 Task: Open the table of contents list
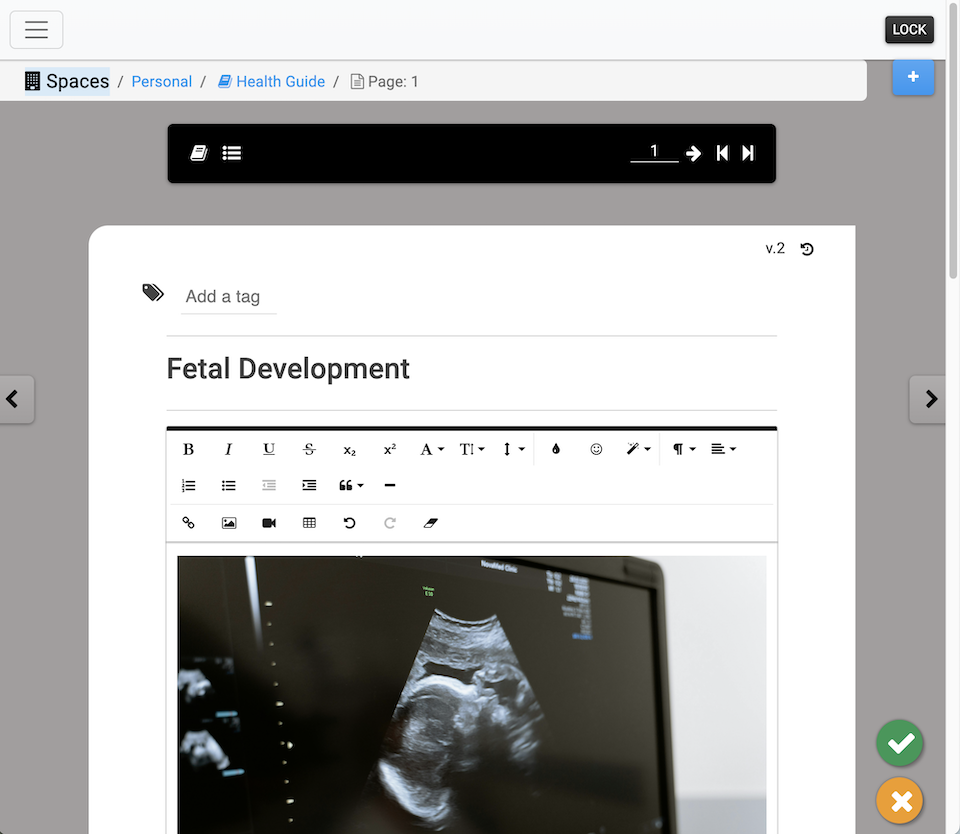(232, 153)
